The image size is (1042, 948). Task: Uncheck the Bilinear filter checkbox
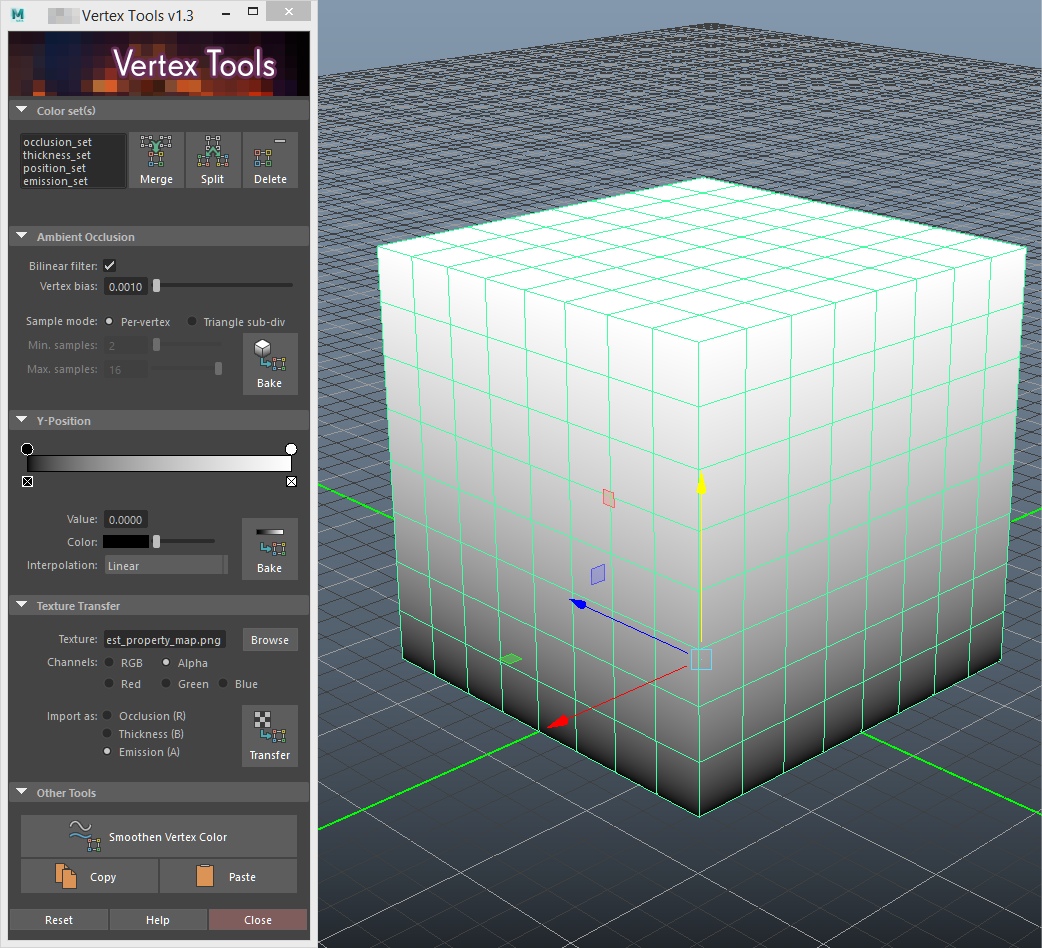[x=110, y=266]
